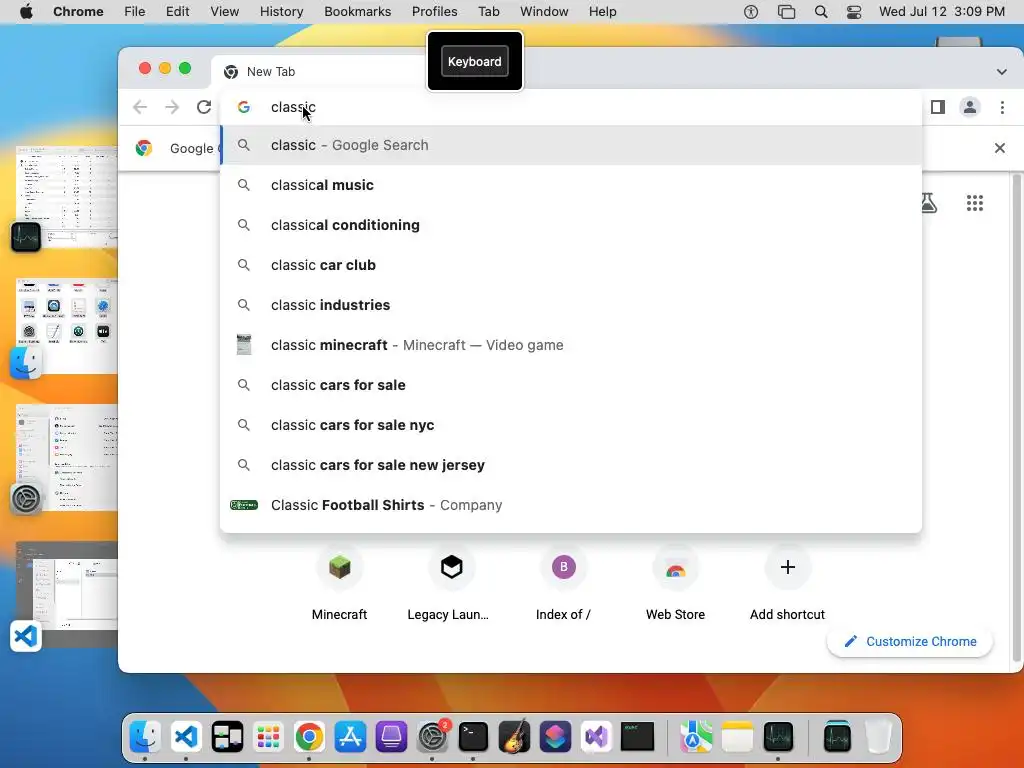Open the Bookmarks menu
This screenshot has height=768, width=1024.
coord(357,12)
